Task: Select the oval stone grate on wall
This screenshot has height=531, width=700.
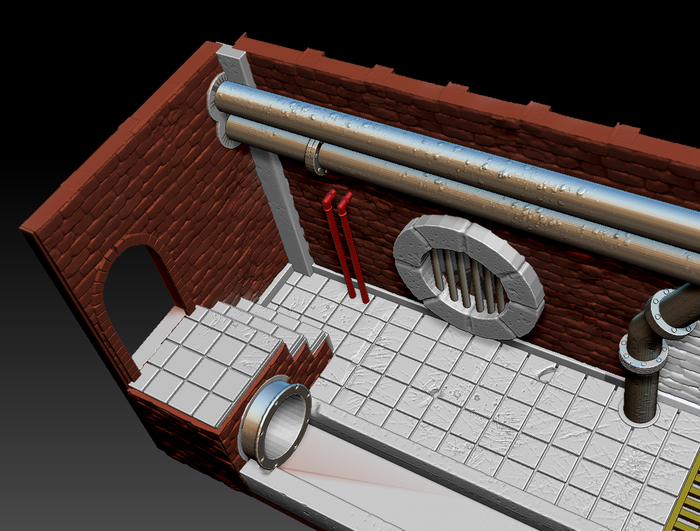Action: (468, 277)
